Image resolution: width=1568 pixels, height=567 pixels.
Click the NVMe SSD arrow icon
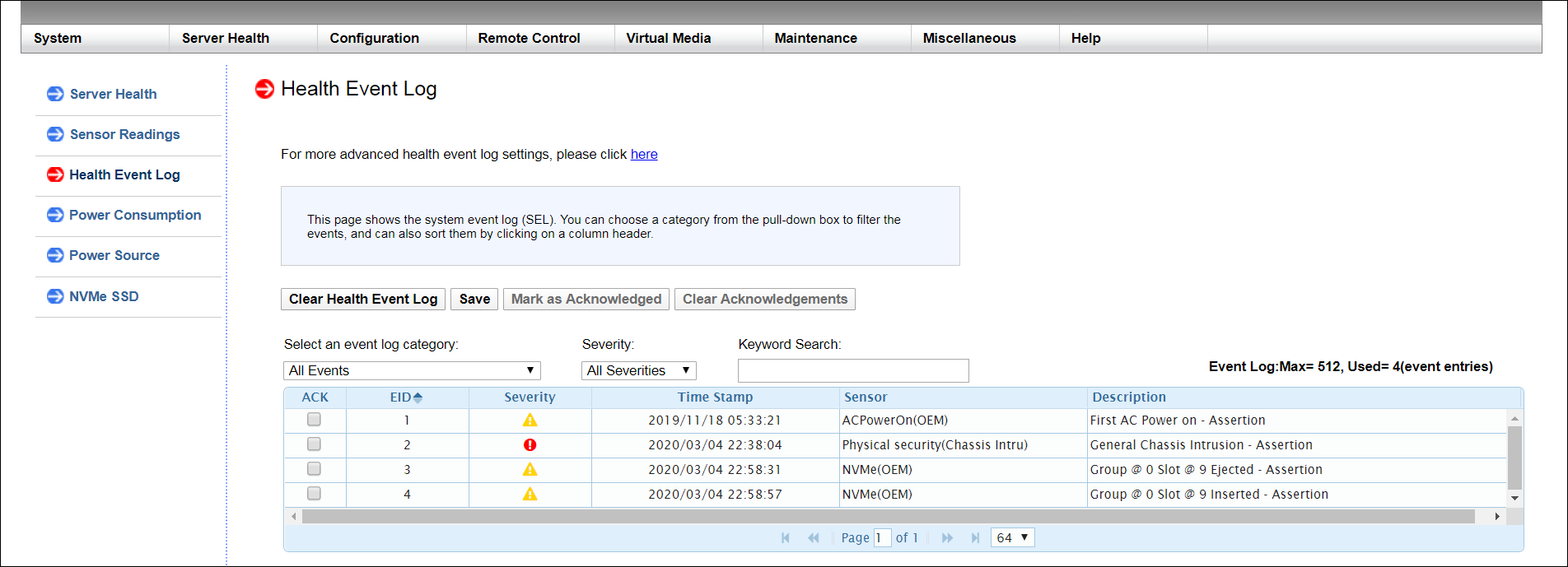pyautogui.click(x=55, y=296)
